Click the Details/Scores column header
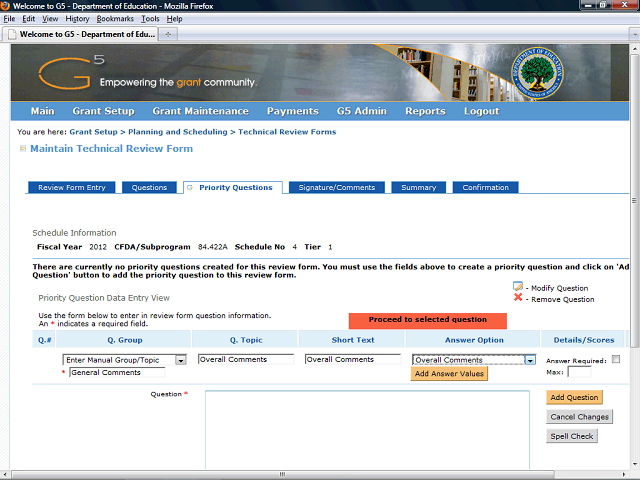Screen dimensions: 640x480 tap(584, 340)
